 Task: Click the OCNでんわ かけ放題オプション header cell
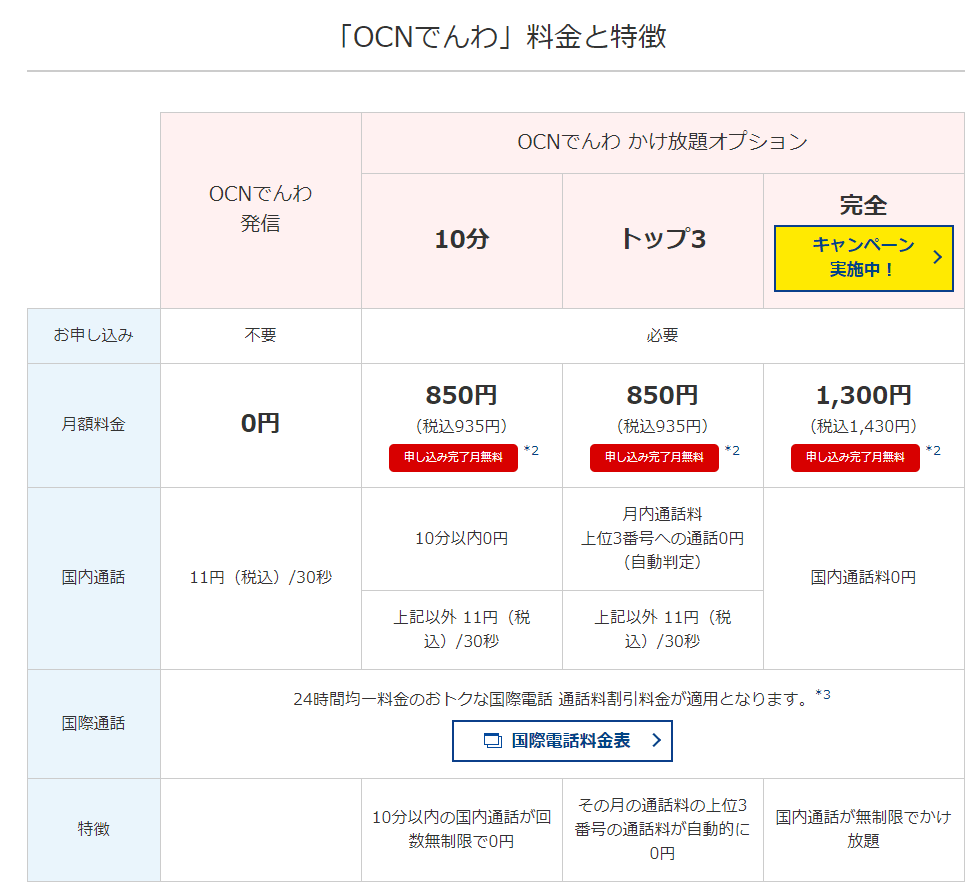click(663, 142)
